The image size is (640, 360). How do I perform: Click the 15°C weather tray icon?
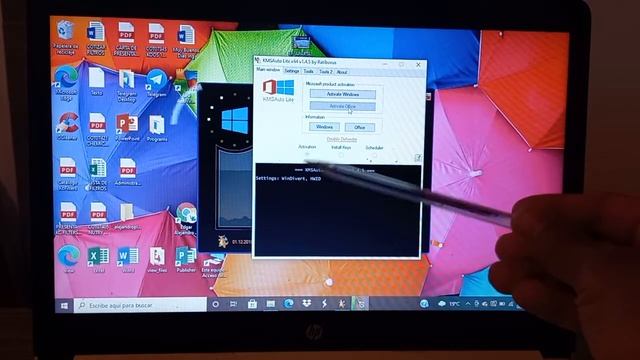click(449, 304)
